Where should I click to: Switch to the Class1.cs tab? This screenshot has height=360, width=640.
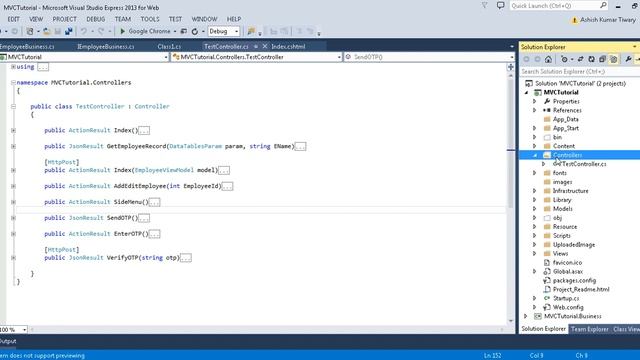[169, 47]
